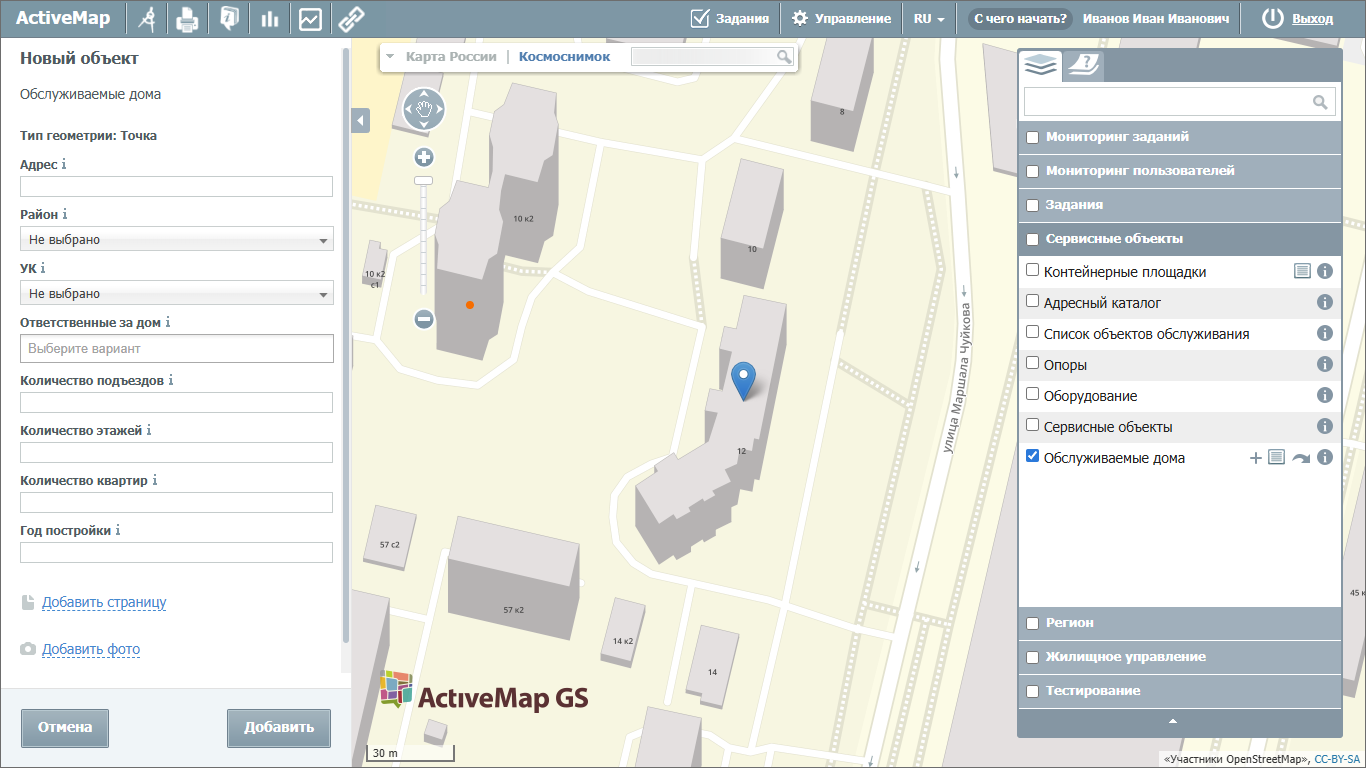Enable the Опоры layer checkbox

[1033, 364]
